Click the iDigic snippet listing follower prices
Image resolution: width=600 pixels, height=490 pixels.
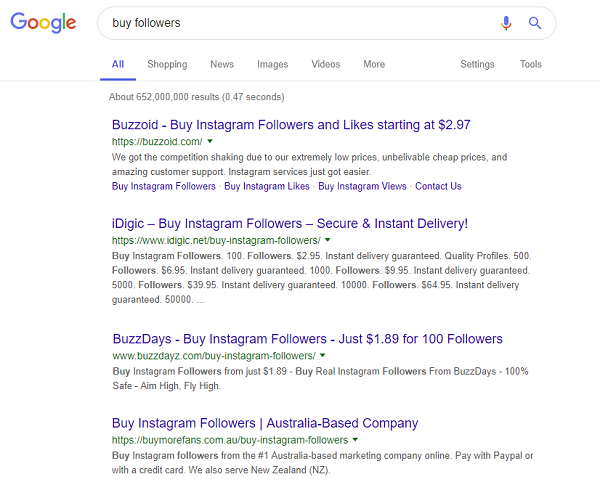[x=322, y=278]
